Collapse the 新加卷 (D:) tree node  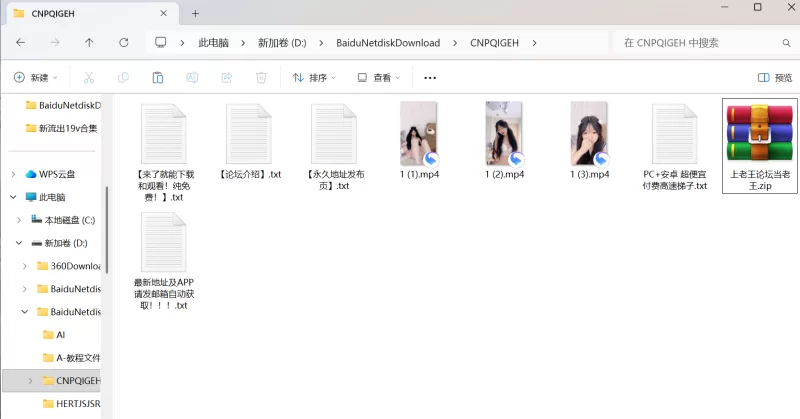click(x=19, y=243)
